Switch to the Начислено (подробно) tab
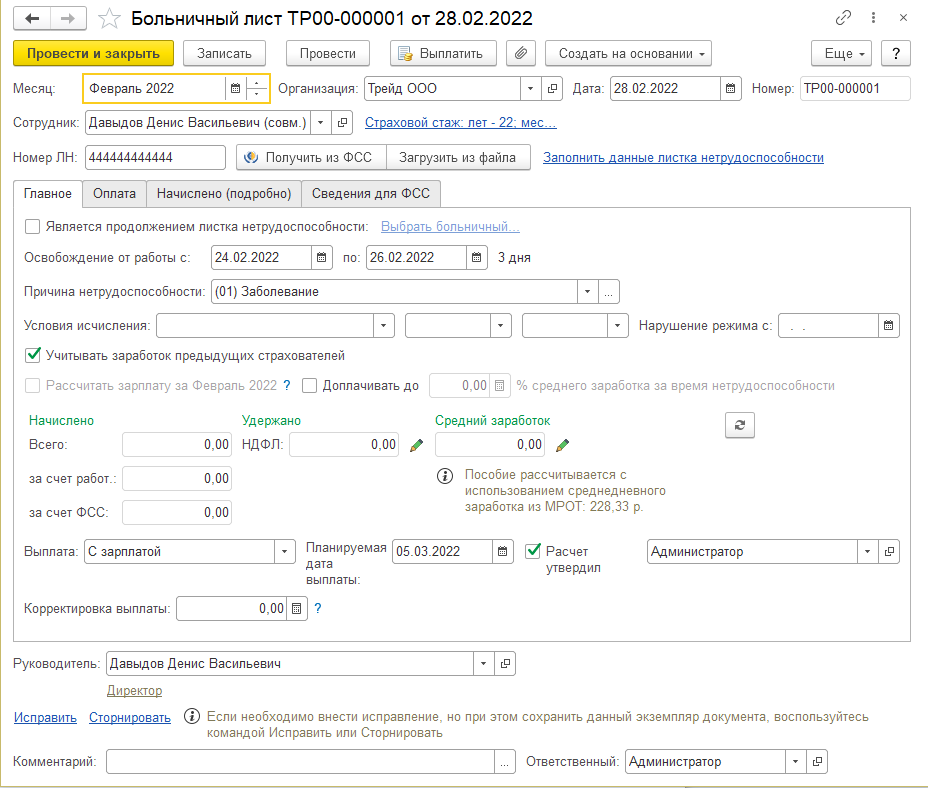The image size is (928, 788). pyautogui.click(x=224, y=194)
